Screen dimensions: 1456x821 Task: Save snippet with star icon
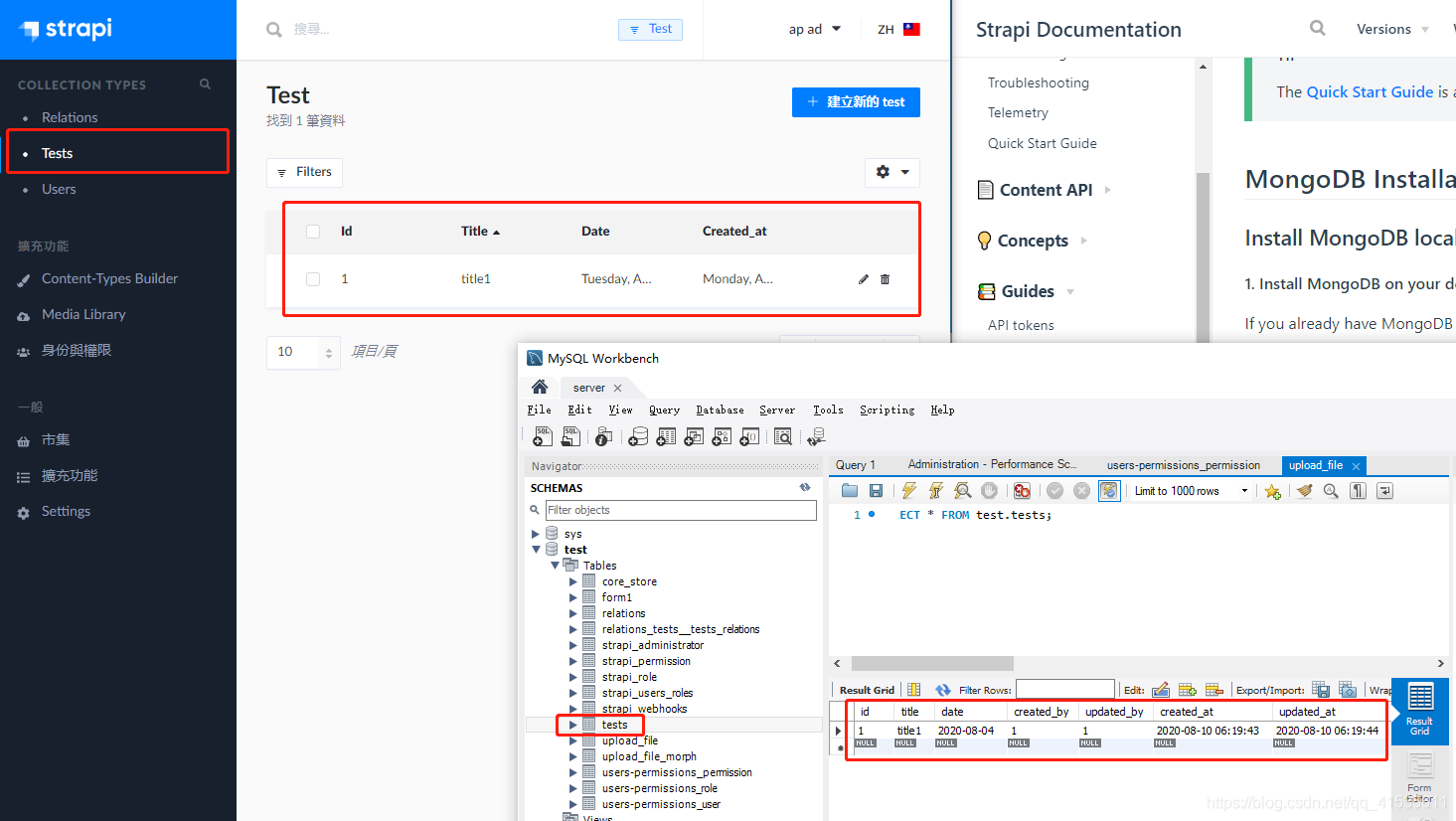coord(1273,491)
